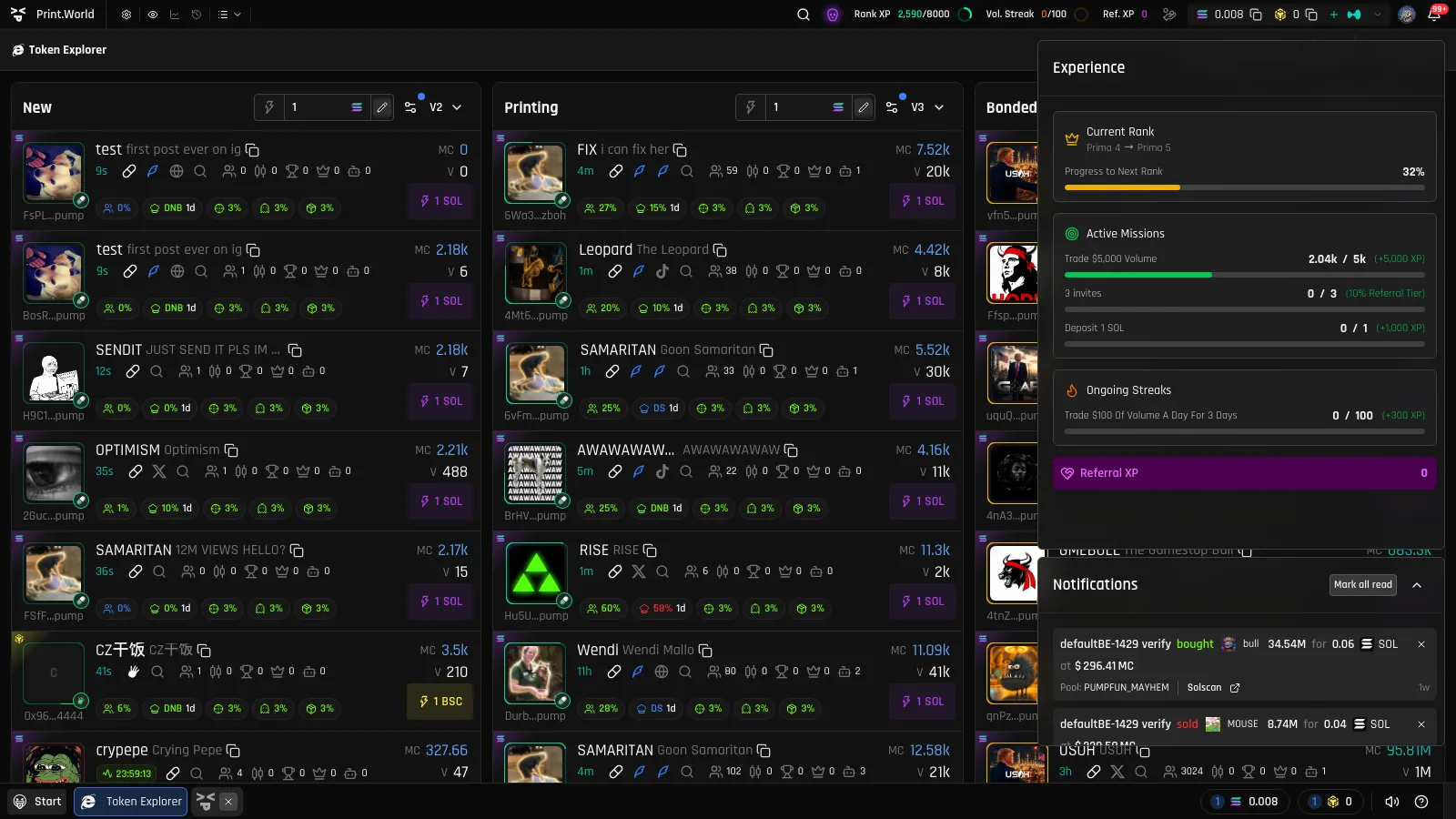Dismiss the MOUSE sold notification
The height and width of the screenshot is (819, 1456).
(x=1421, y=724)
